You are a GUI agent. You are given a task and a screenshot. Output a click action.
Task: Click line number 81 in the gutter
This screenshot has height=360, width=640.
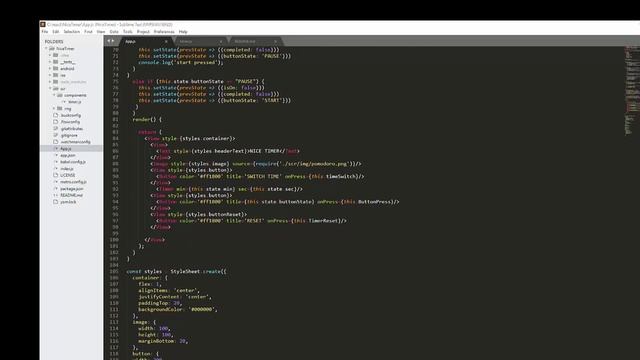point(115,119)
